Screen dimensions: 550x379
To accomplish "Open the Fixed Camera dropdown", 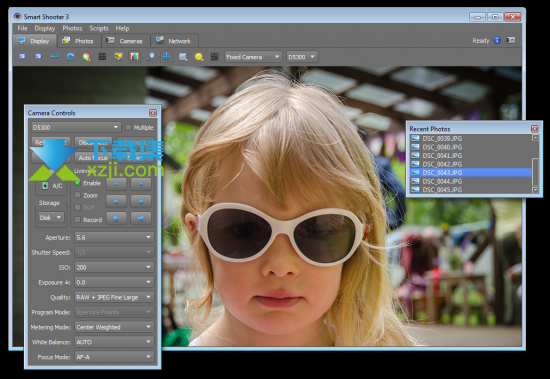I will tap(253, 57).
